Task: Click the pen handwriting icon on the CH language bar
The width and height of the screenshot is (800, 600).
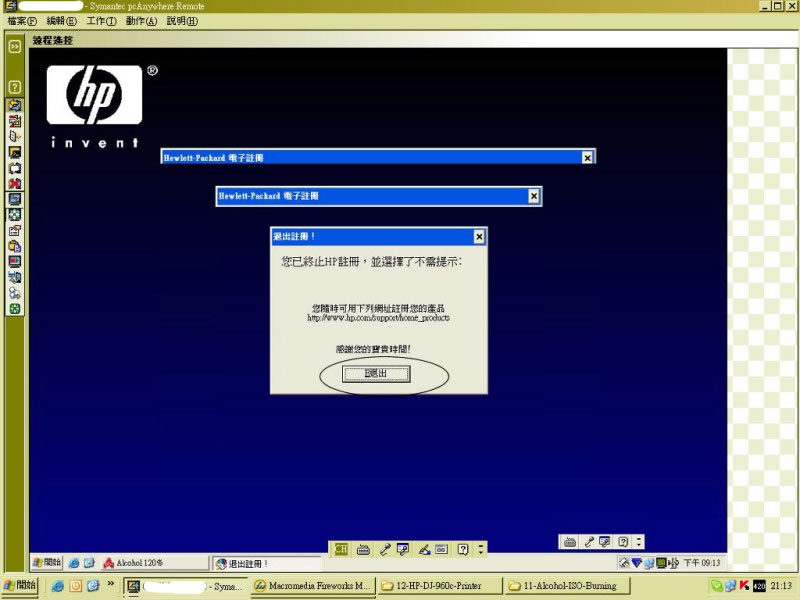Action: pos(424,549)
